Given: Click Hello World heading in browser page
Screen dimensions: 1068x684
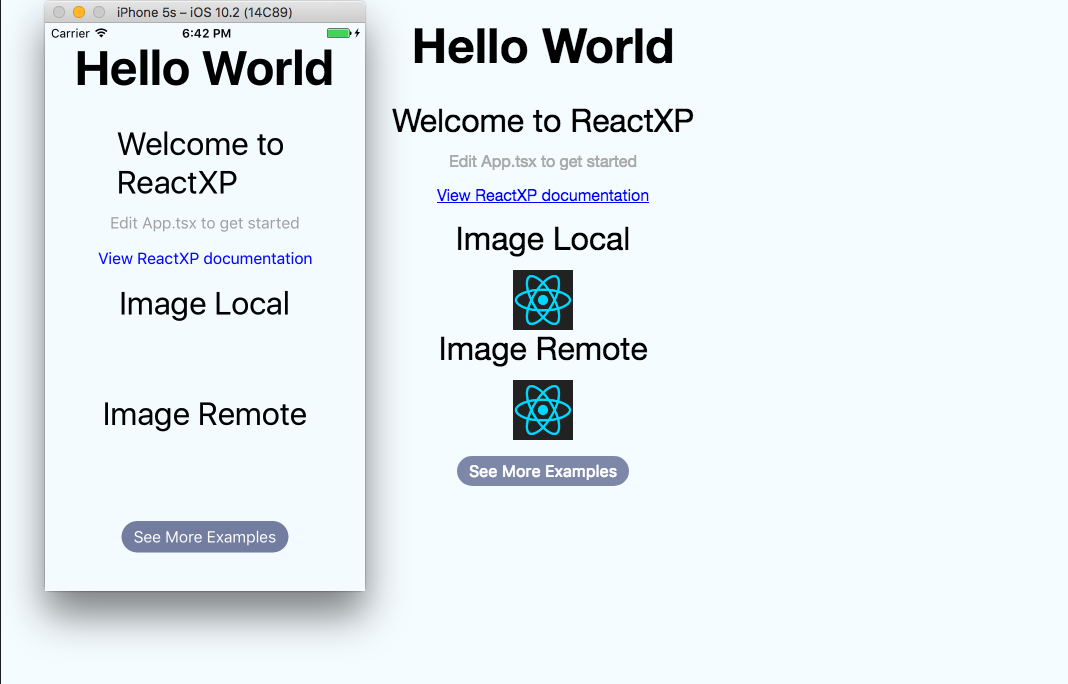Looking at the screenshot, I should 543,46.
